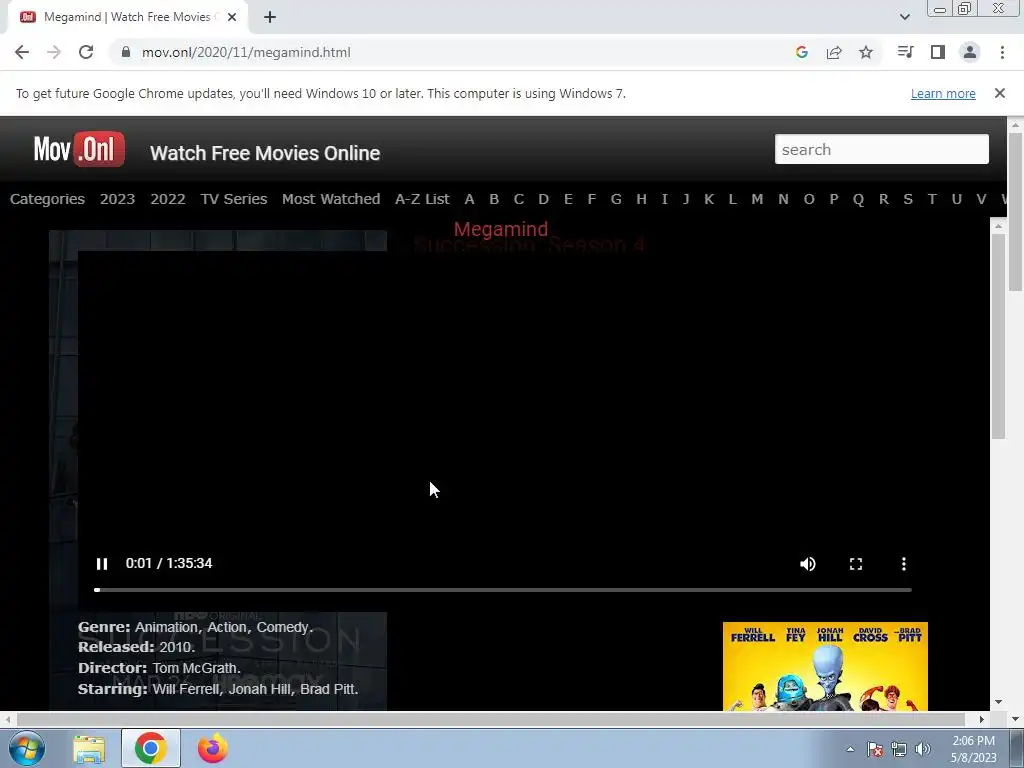Image resolution: width=1024 pixels, height=768 pixels.
Task: Open the Windows Start menu
Action: click(x=27, y=748)
